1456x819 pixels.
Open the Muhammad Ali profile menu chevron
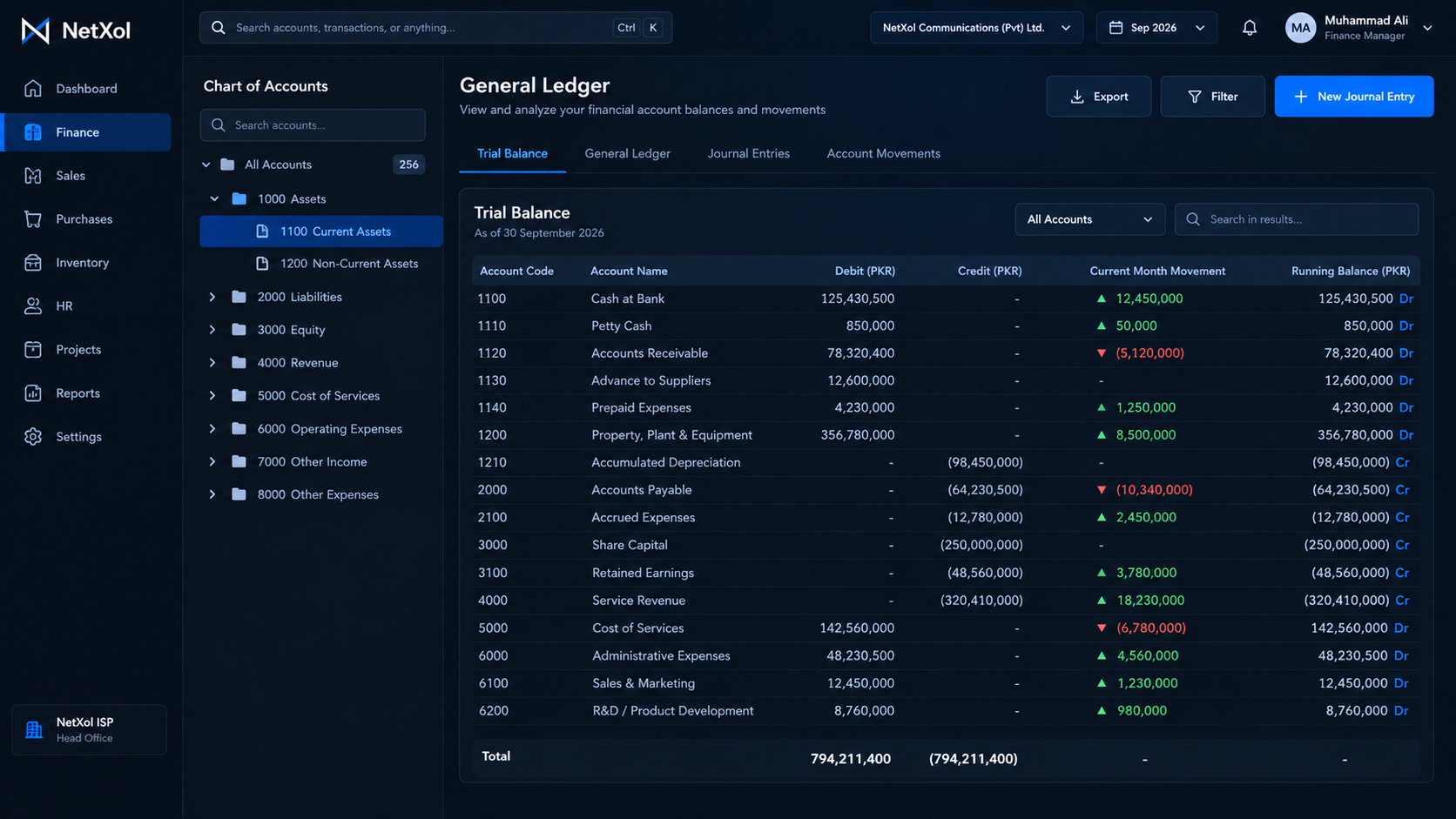[1427, 28]
